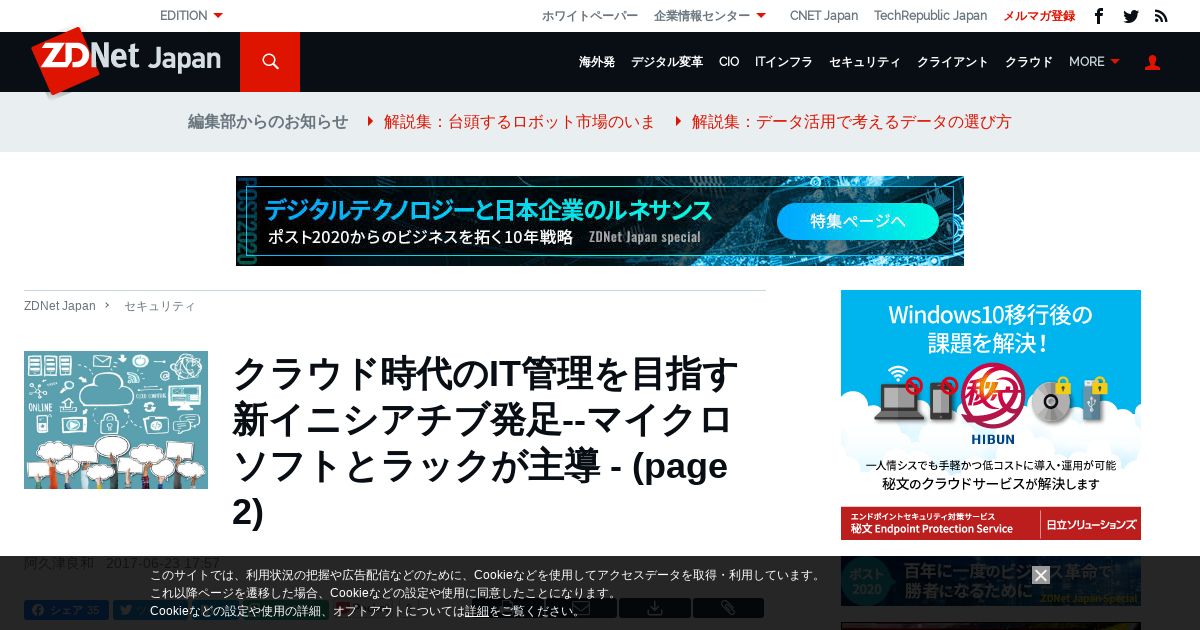Go to ZDNet Japan home logo
The height and width of the screenshot is (630, 1200).
point(126,59)
